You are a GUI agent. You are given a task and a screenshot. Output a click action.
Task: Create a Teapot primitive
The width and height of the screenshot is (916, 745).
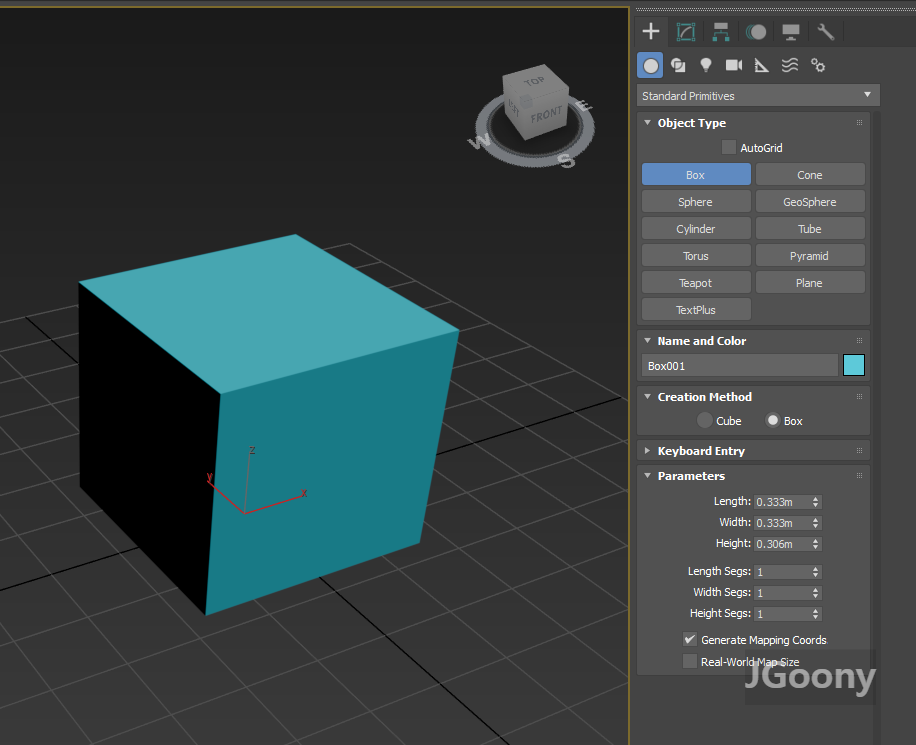[x=696, y=282]
